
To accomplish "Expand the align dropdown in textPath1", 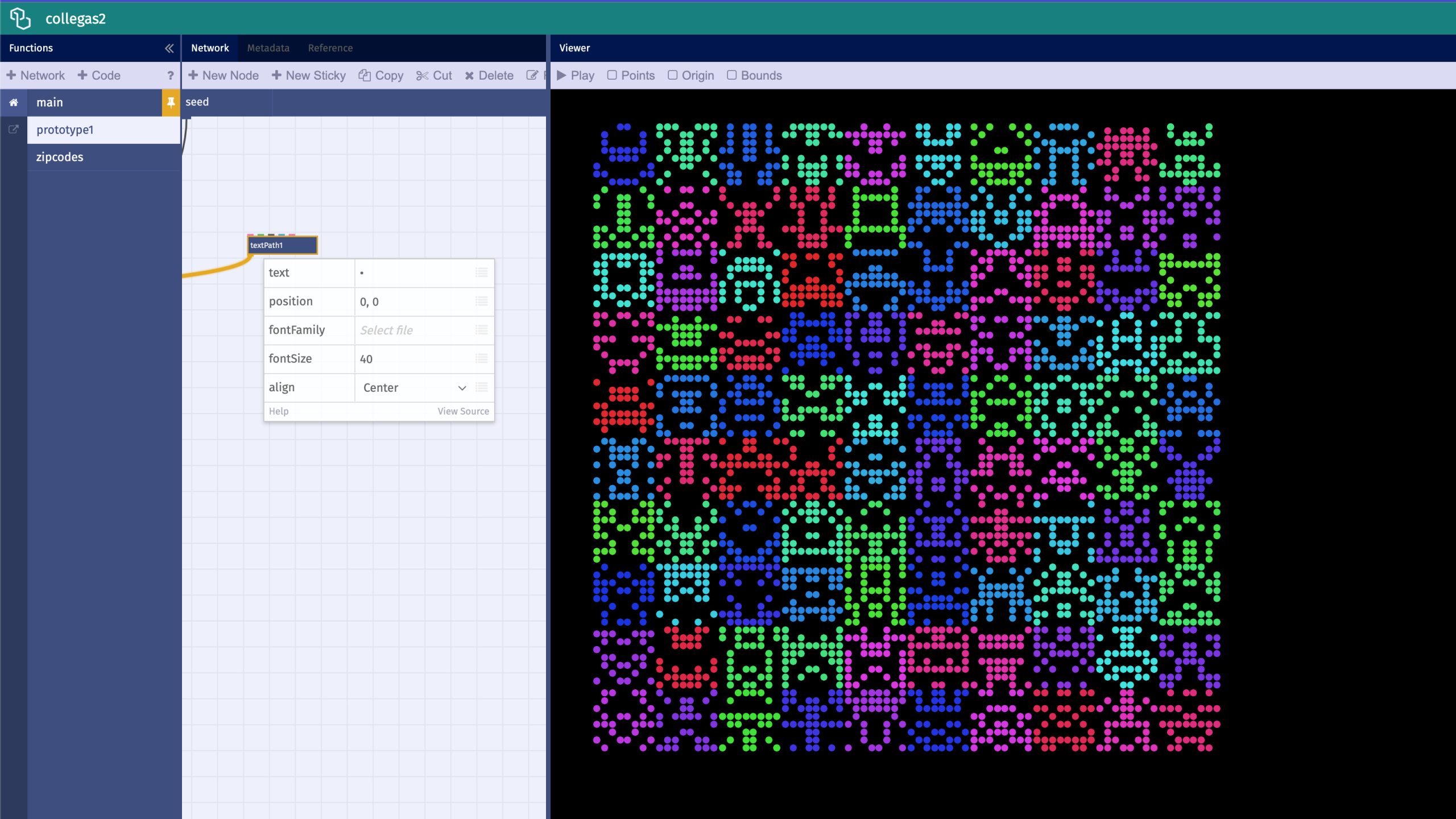I will [x=460, y=387].
